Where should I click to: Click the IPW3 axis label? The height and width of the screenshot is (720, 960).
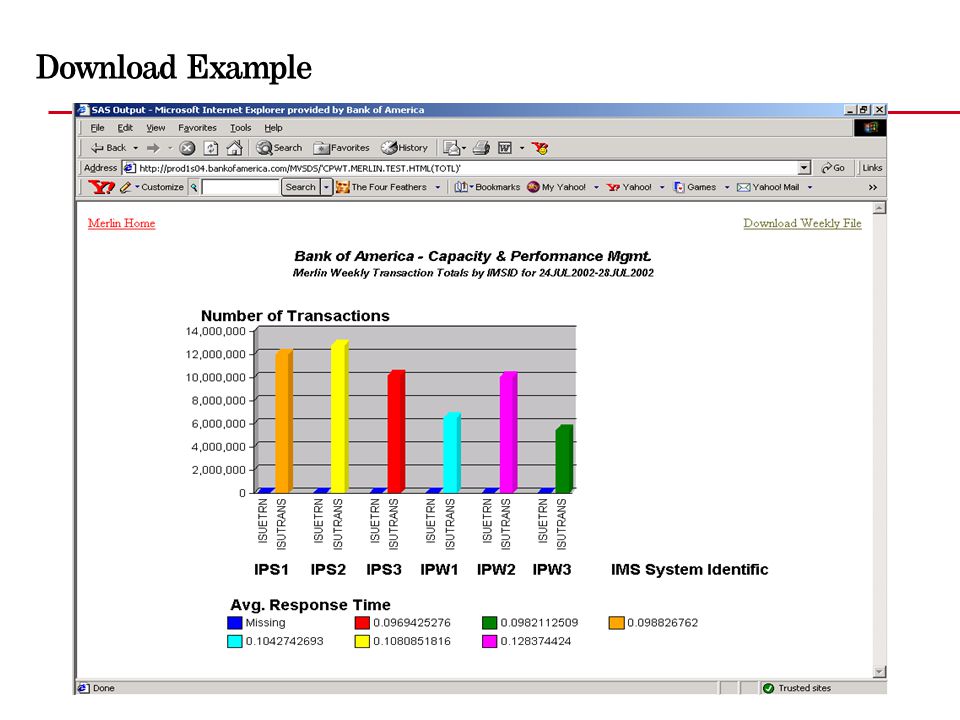552,569
